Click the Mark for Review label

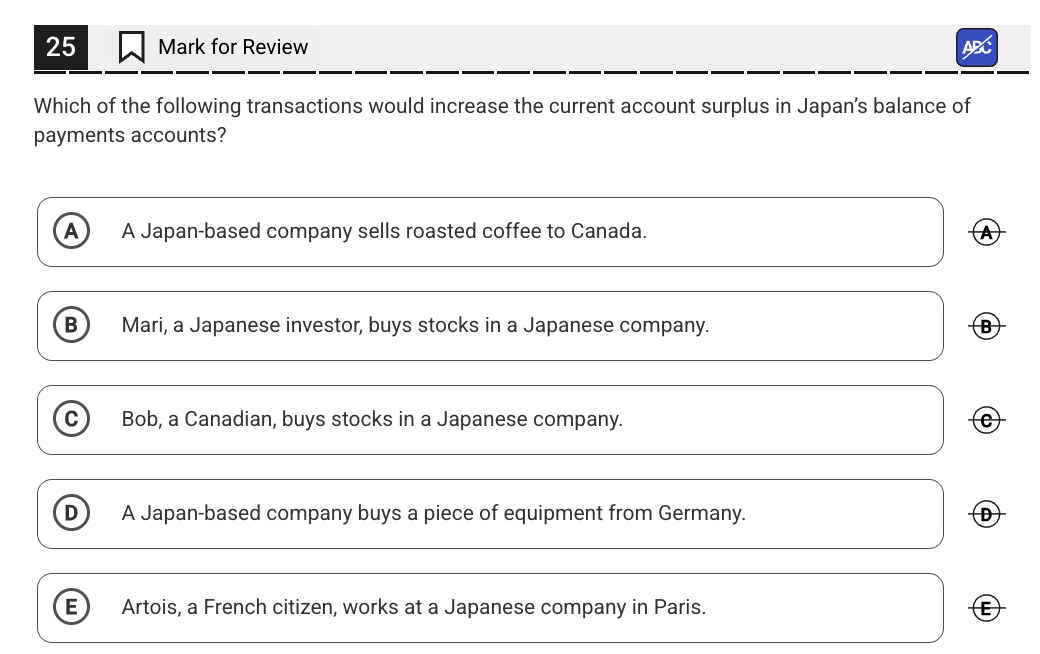[233, 47]
